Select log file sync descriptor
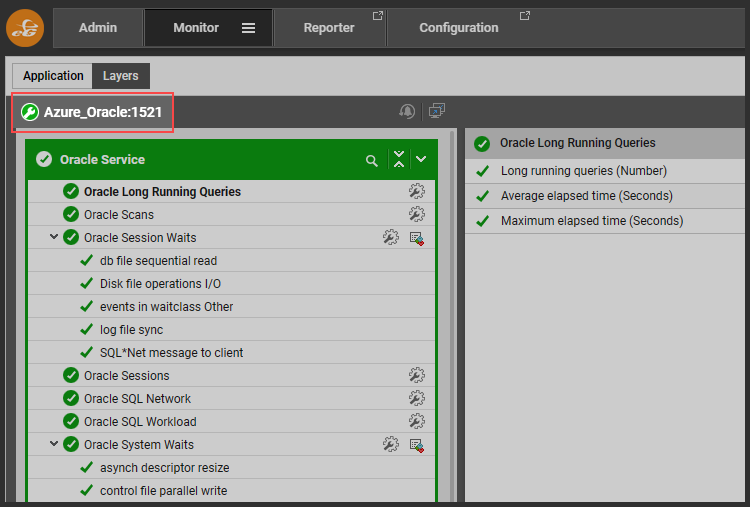 (132, 330)
